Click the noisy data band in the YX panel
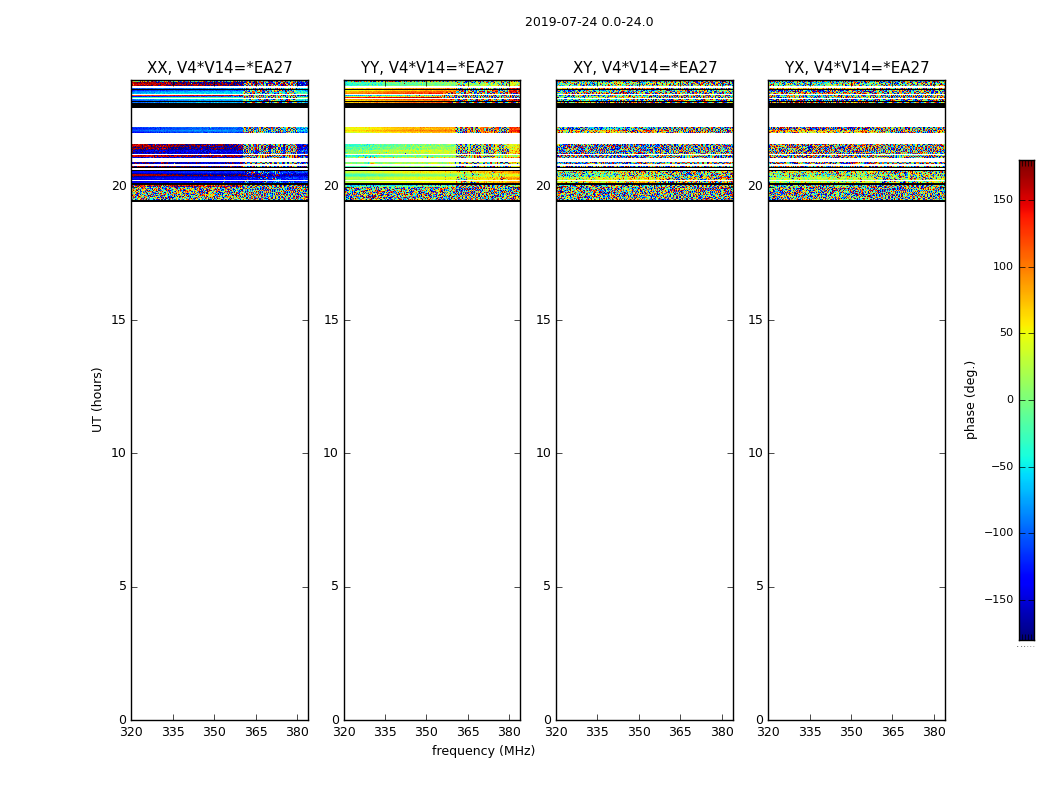This screenshot has height=800, width=1050. tap(856, 192)
